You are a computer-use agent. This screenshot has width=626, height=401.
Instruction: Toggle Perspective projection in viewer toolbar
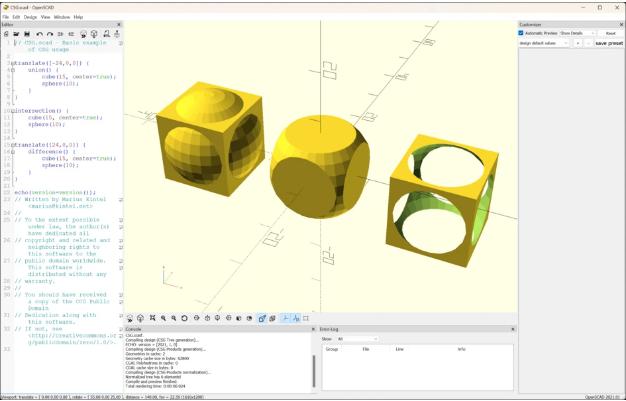tap(262, 318)
